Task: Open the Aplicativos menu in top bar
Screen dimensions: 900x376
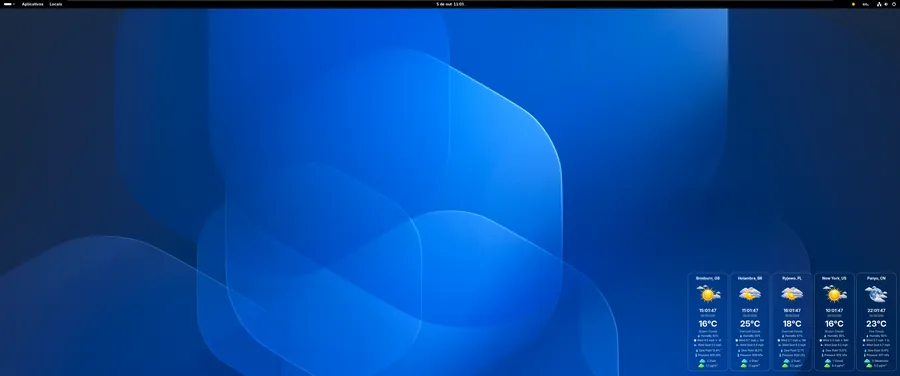Action: click(33, 4)
